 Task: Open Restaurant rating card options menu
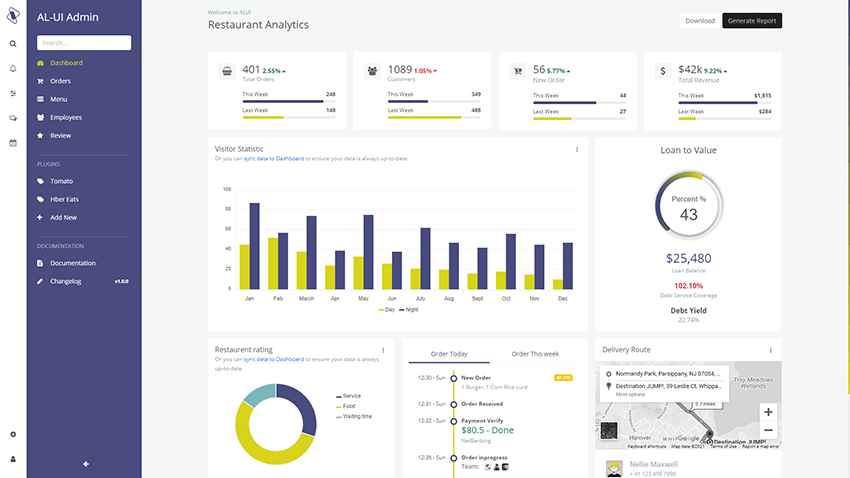(383, 351)
